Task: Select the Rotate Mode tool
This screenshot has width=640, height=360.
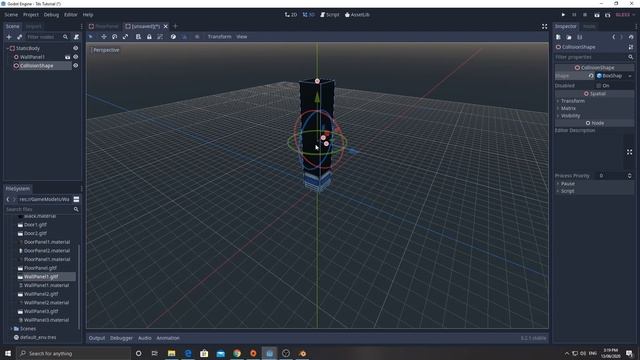Action: tap(115, 37)
